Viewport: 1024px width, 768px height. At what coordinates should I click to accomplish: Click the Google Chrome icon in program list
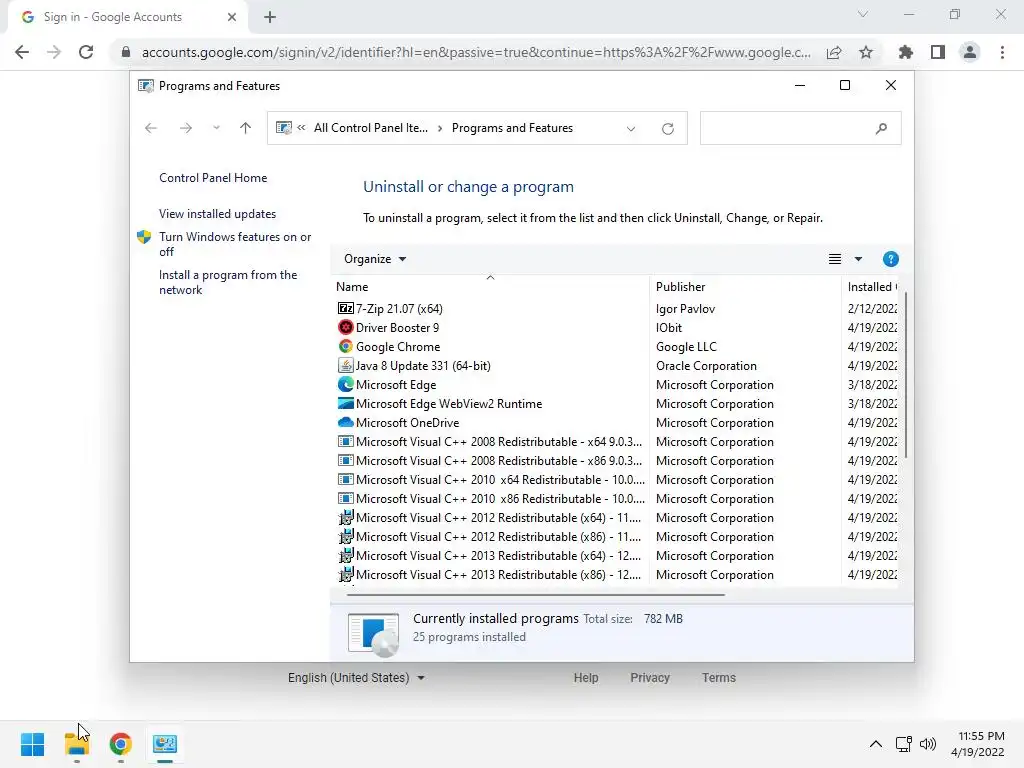345,346
